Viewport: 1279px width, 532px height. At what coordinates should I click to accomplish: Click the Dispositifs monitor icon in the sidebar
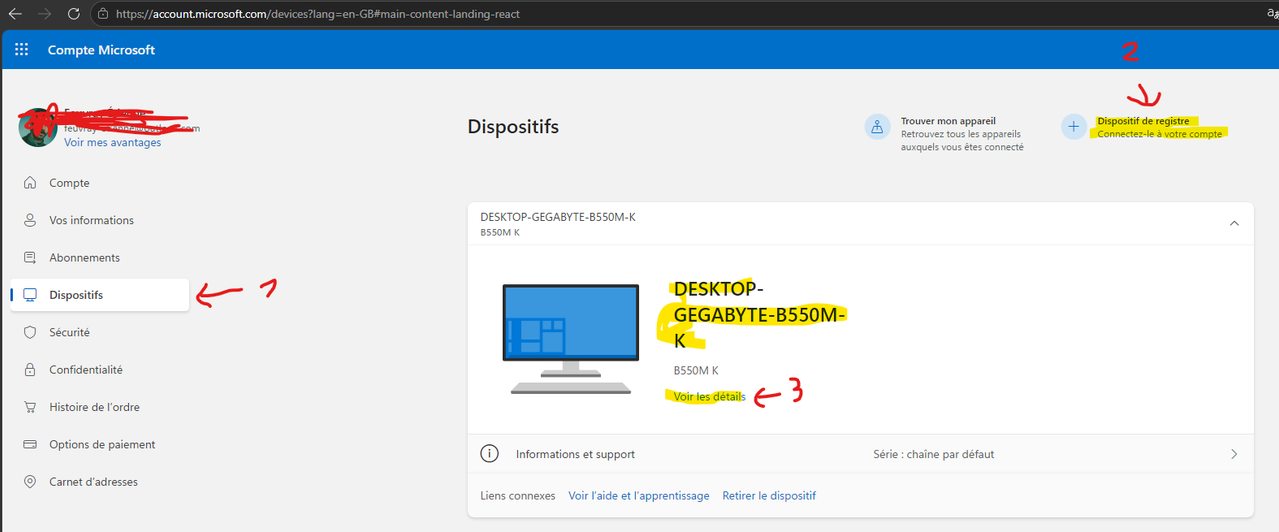29,295
